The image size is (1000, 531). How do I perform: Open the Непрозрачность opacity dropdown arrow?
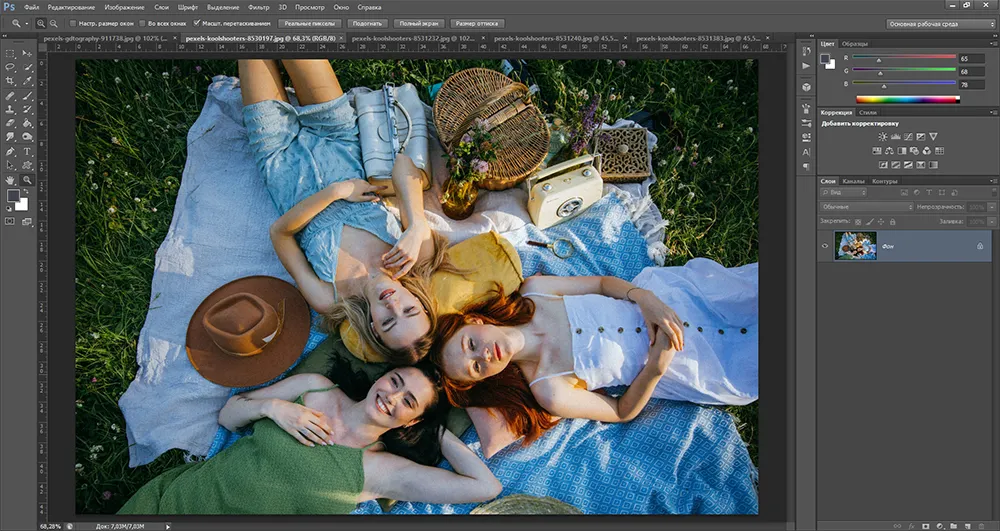click(x=992, y=207)
